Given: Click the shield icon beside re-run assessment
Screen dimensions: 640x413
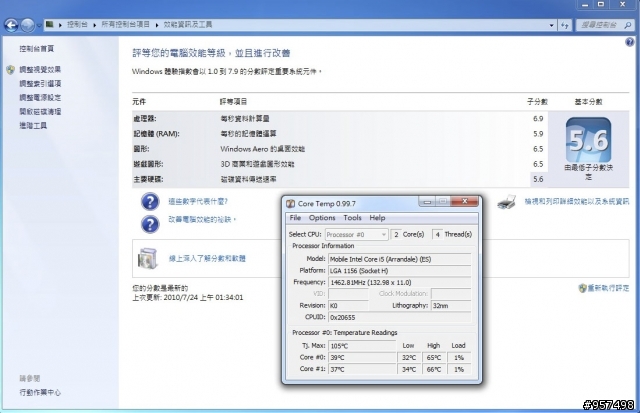Looking at the screenshot, I should (582, 288).
